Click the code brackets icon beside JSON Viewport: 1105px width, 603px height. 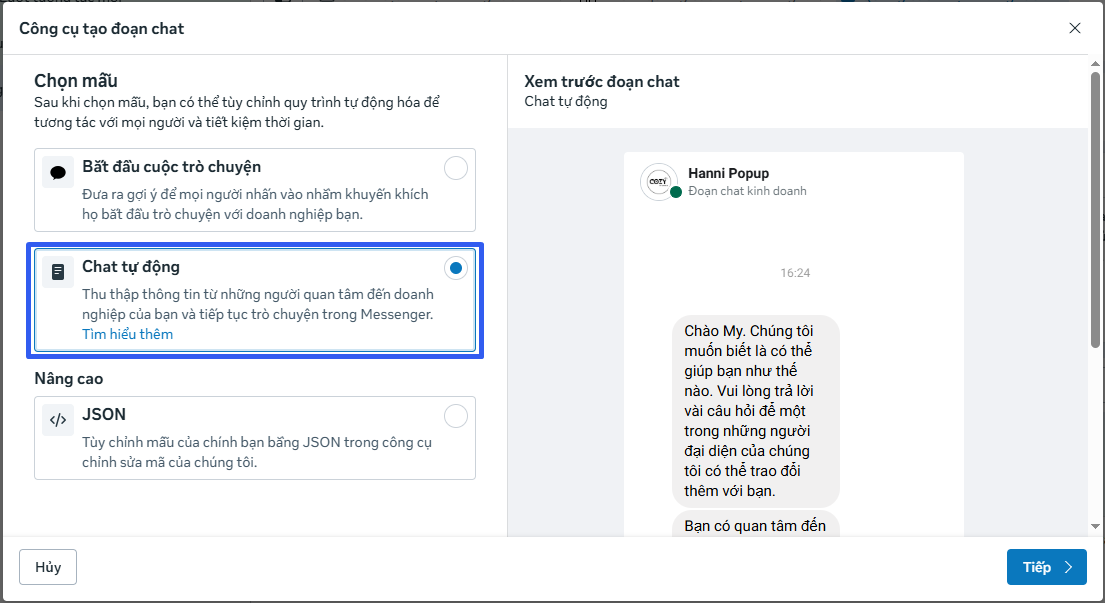pos(58,420)
